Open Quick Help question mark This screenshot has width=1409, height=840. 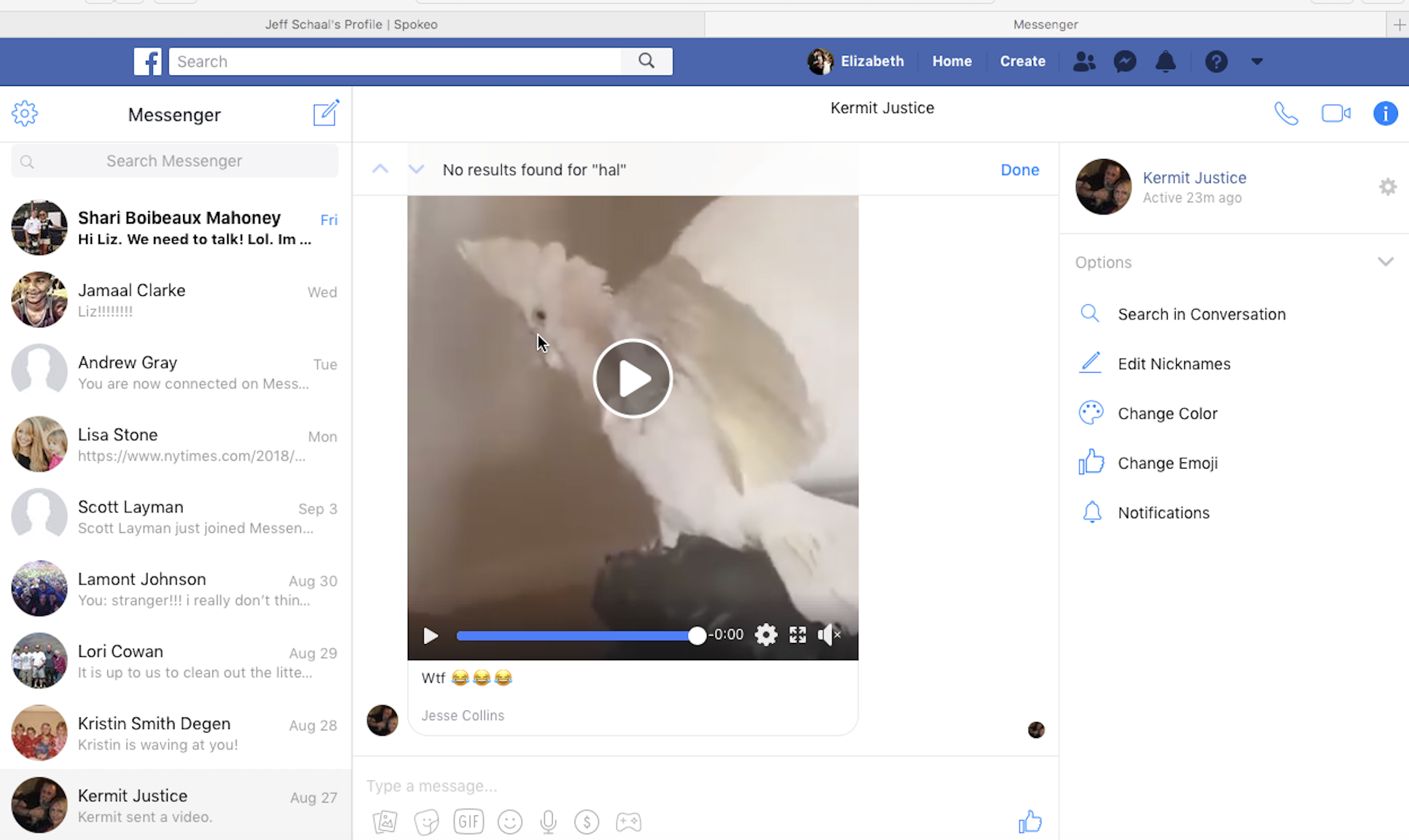point(1216,61)
